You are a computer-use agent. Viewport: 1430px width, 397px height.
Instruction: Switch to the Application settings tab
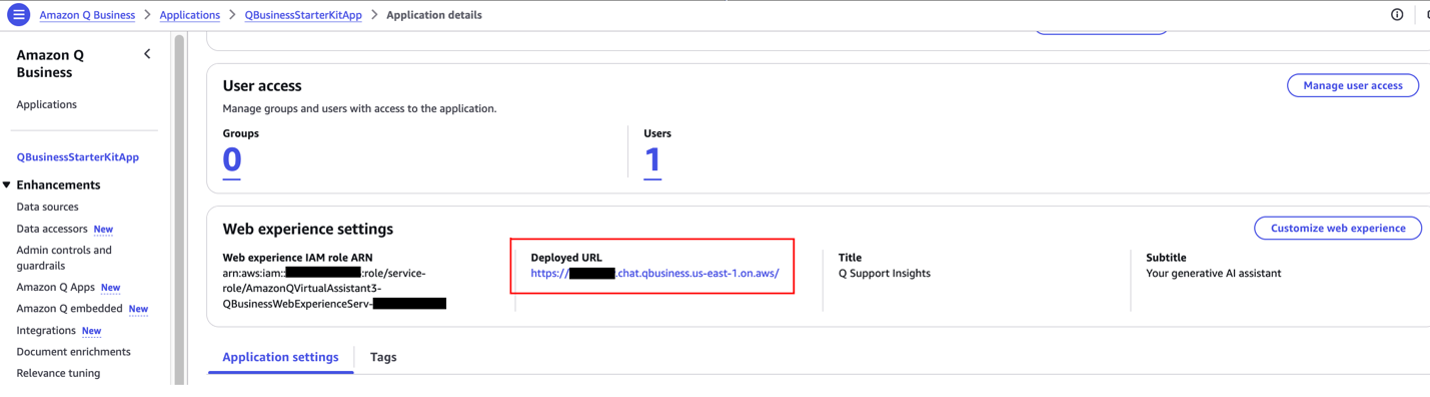coord(280,357)
